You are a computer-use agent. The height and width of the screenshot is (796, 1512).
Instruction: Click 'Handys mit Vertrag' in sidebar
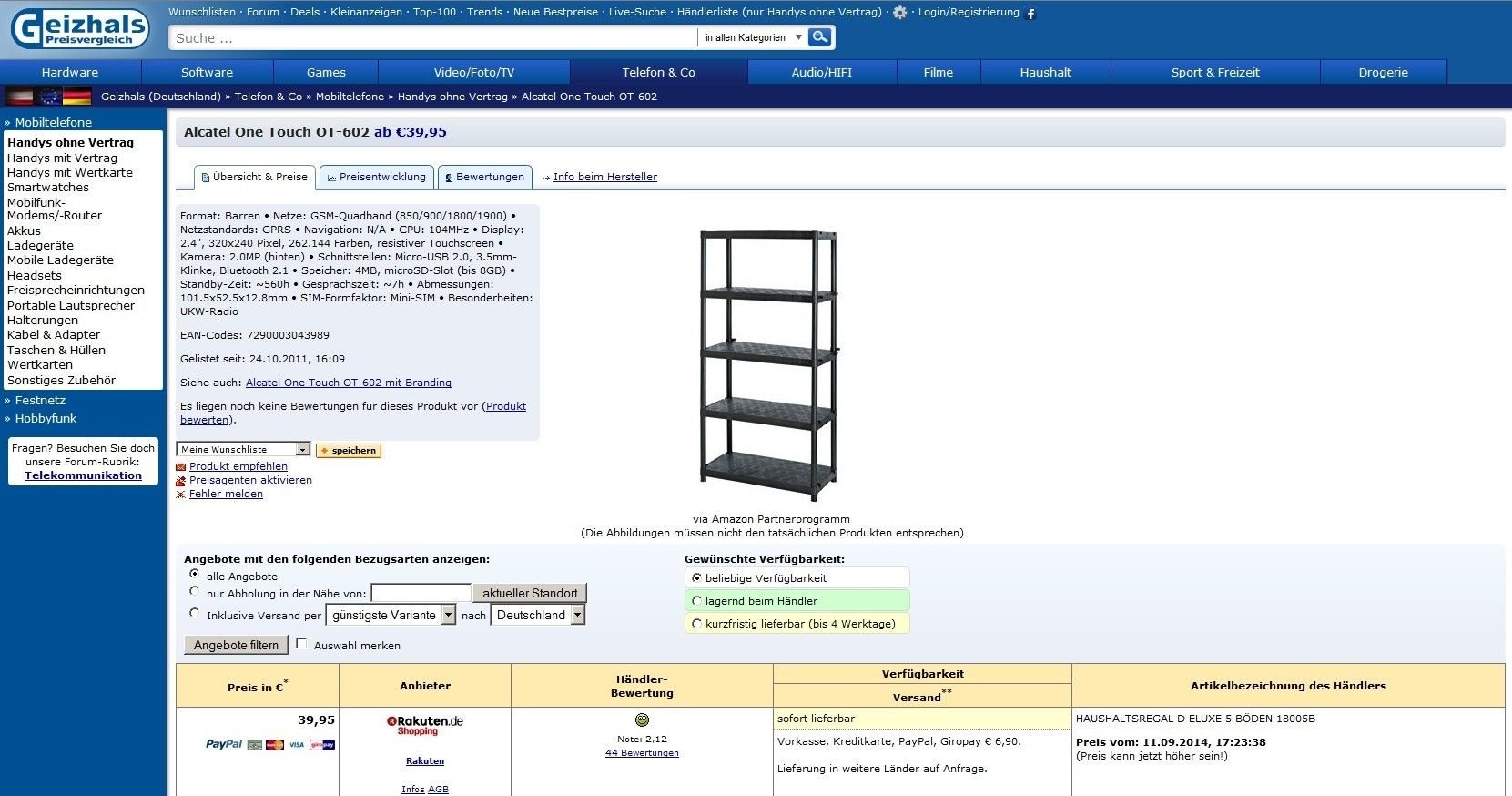(62, 158)
